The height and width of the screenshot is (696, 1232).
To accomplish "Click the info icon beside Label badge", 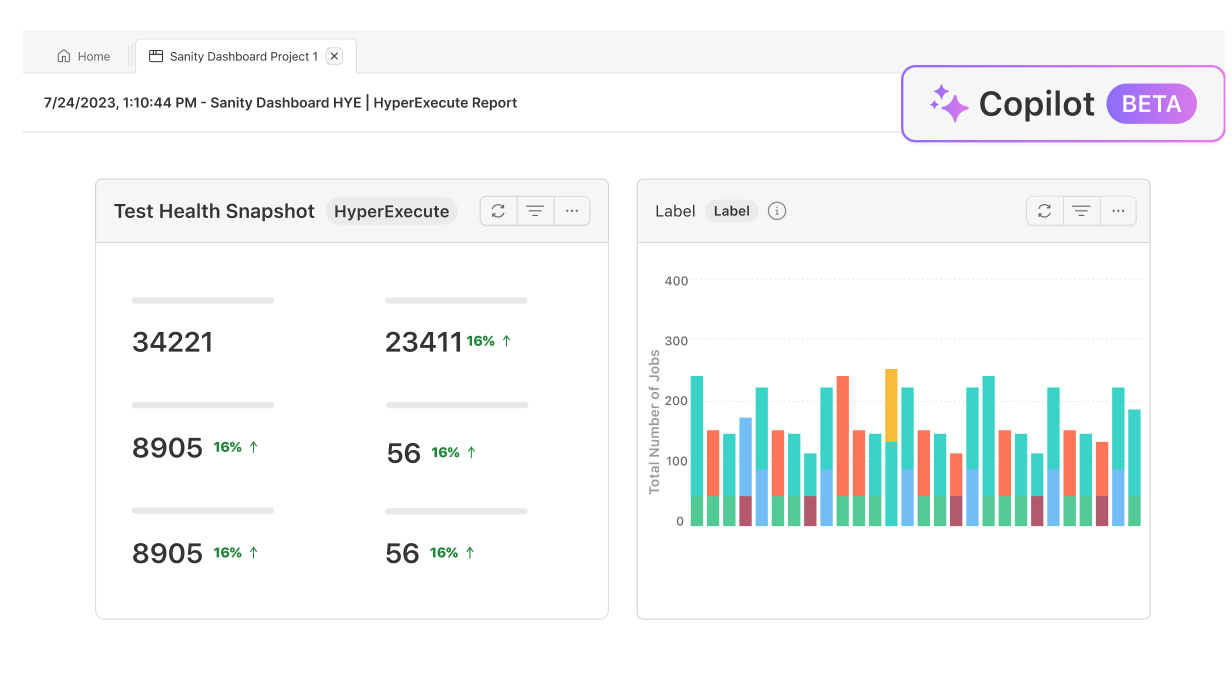I will [x=777, y=211].
